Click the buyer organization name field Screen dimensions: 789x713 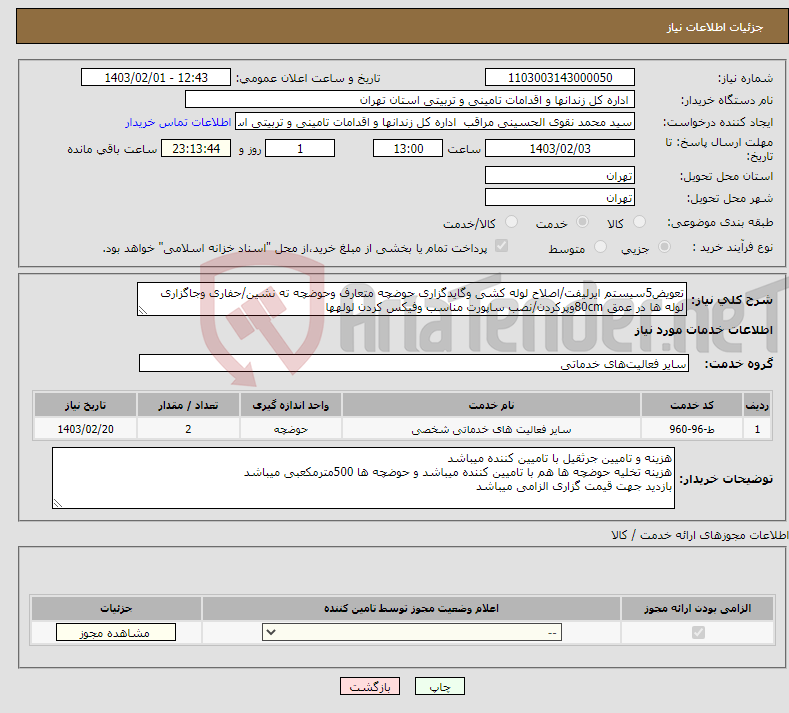(410, 100)
